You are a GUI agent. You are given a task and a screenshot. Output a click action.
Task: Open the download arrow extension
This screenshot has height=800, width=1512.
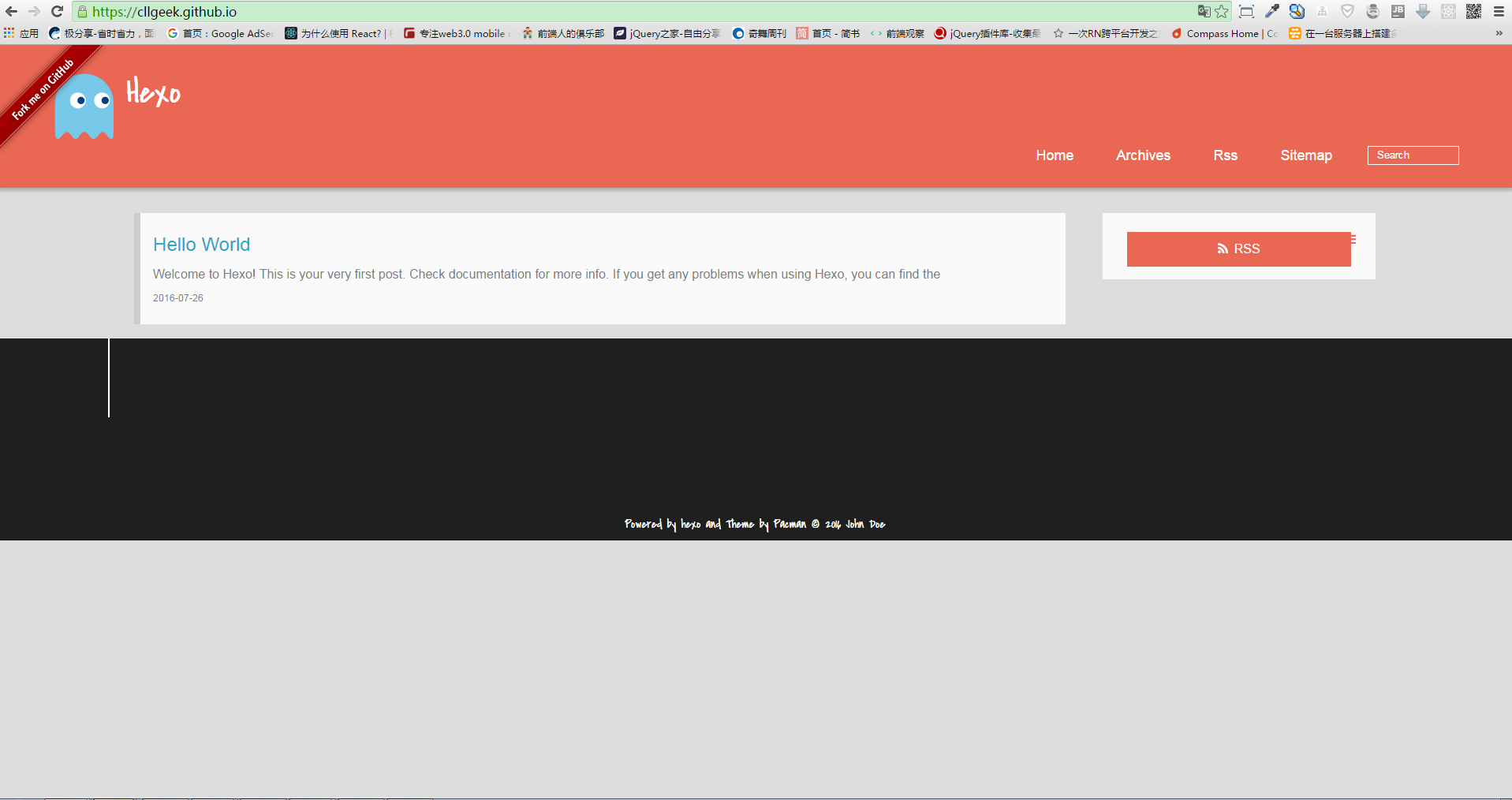point(1424,12)
